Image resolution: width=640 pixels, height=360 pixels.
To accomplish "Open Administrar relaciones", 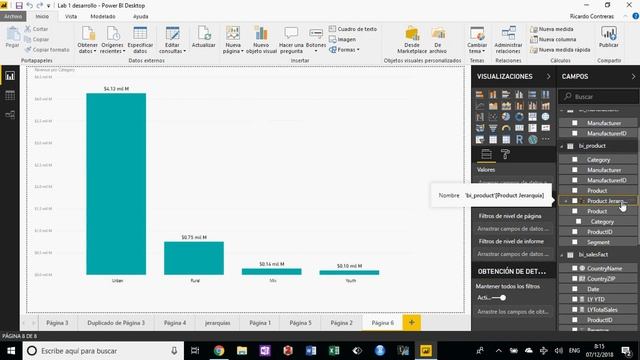I will coord(508,40).
